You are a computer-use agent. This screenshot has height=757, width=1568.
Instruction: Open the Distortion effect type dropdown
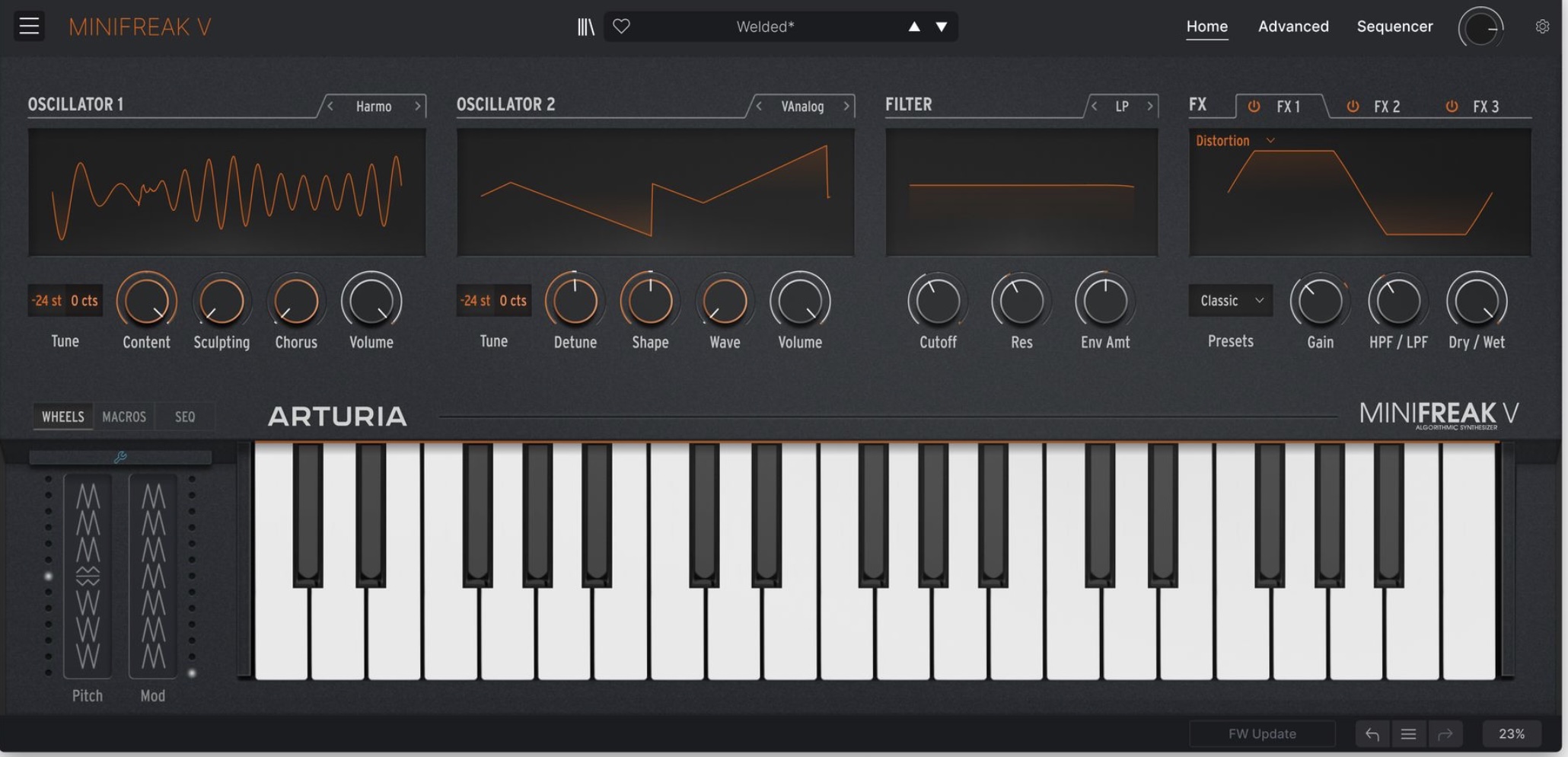coord(1233,140)
